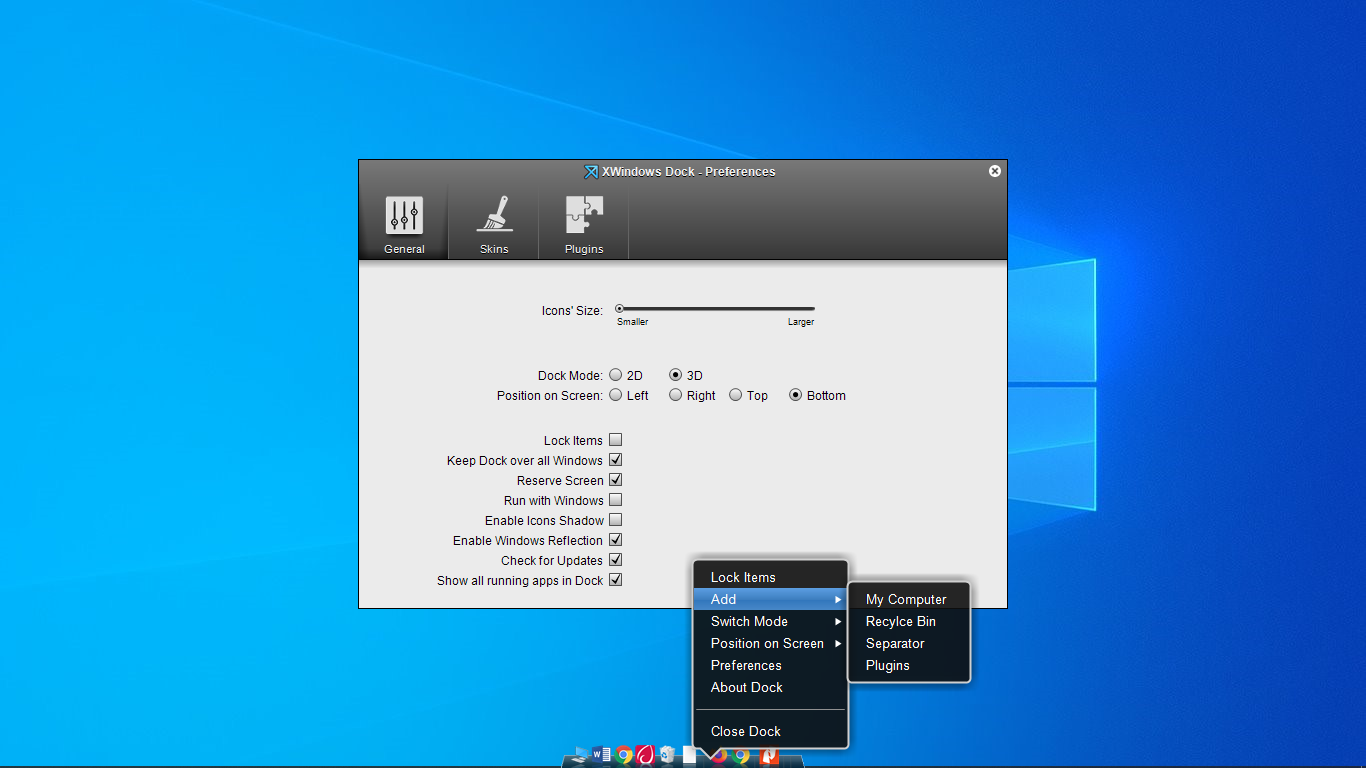Screen dimensions: 1366x768
Task: Enable the Lock Items checkbox
Action: tap(615, 440)
